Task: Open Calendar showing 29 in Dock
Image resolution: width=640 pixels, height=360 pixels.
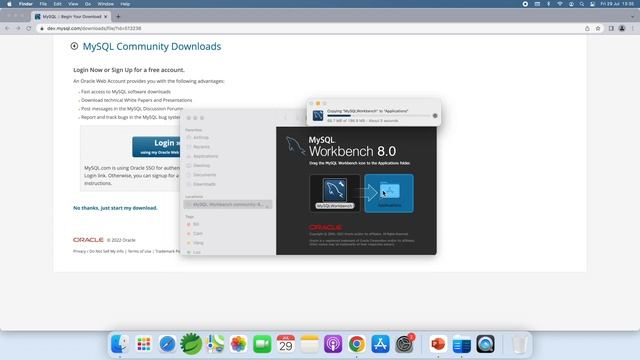Action: (x=286, y=344)
